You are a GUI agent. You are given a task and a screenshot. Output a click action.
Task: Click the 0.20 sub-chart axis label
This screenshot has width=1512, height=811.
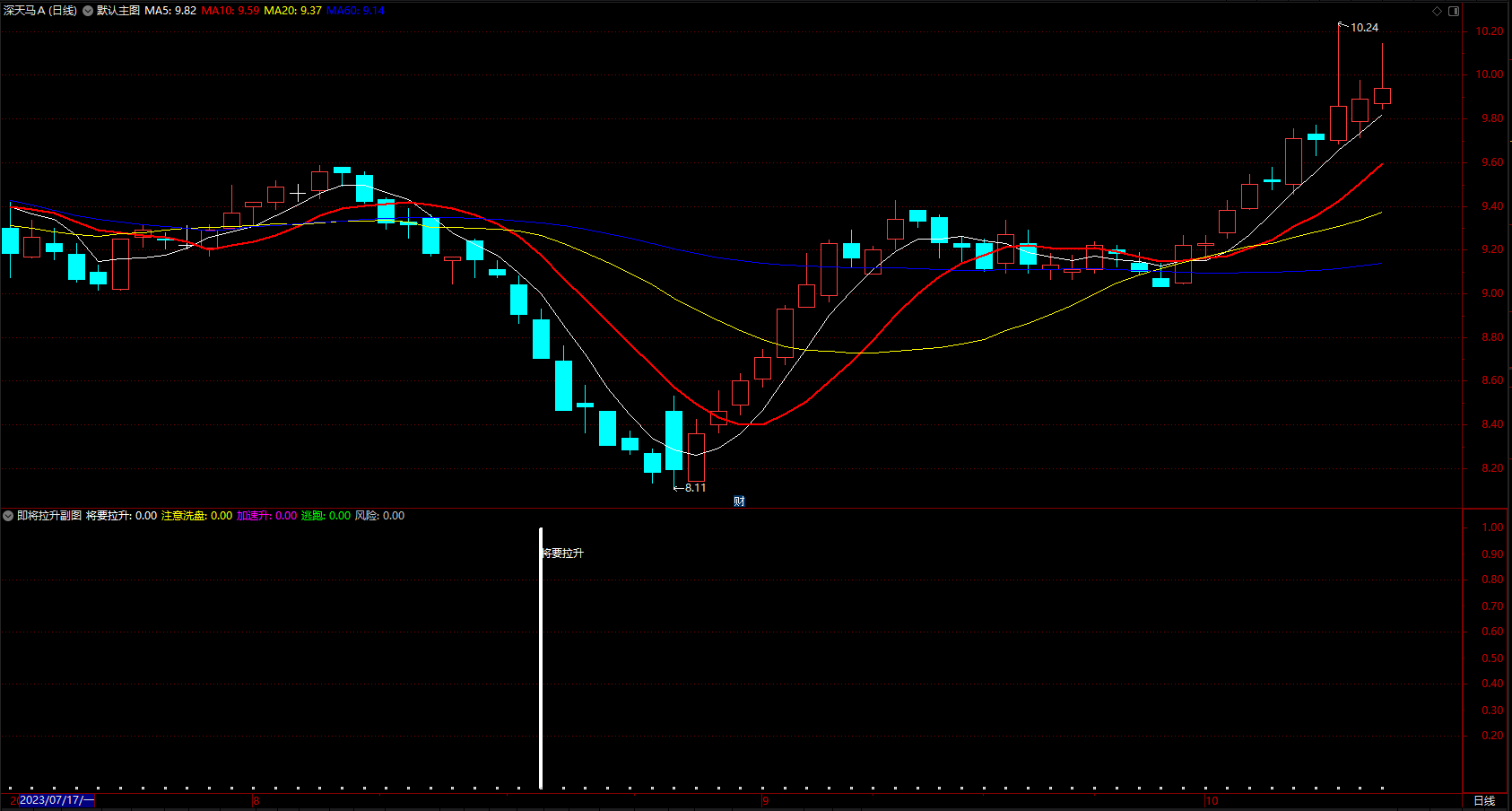[1492, 736]
